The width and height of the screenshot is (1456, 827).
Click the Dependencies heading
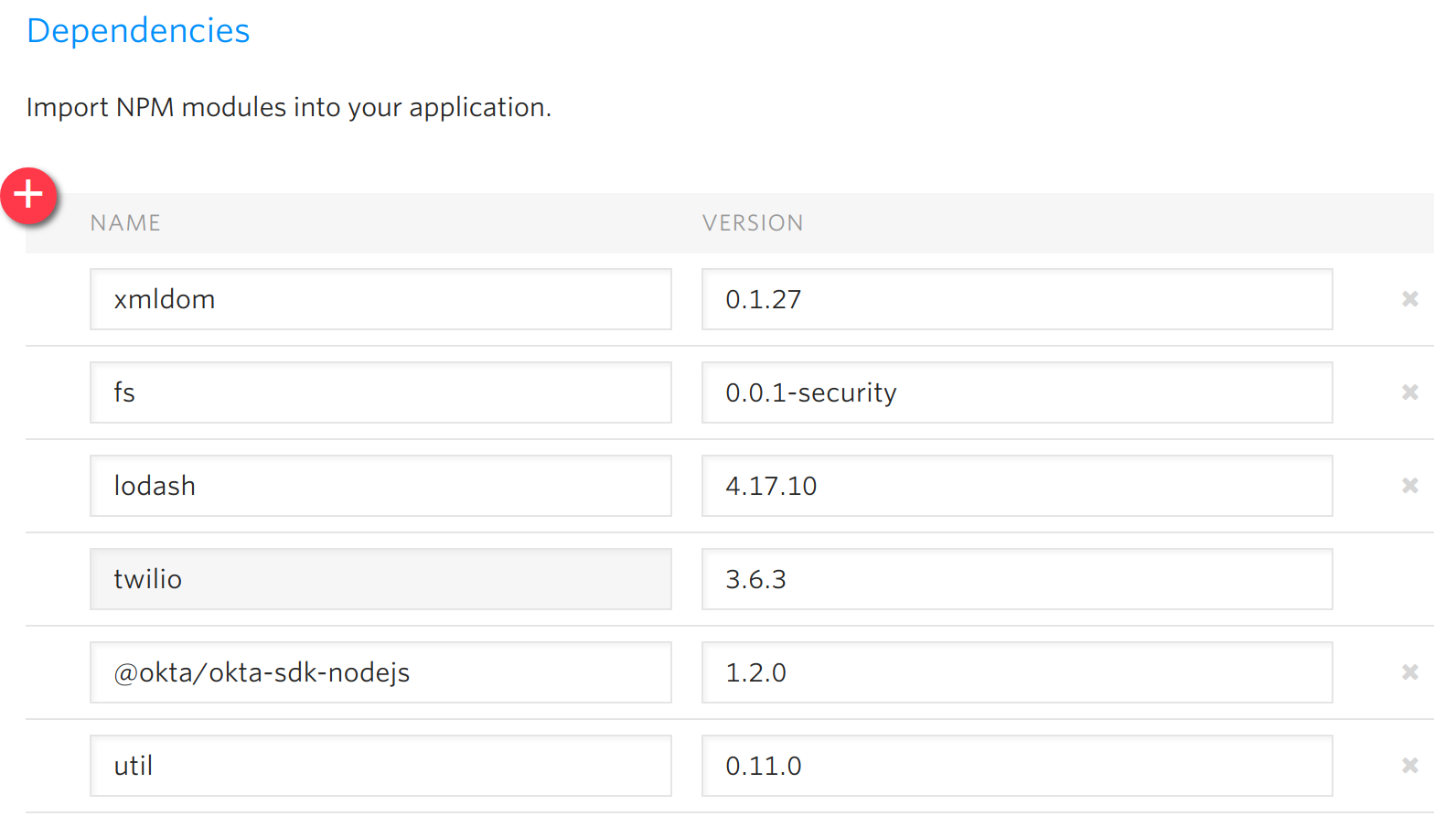[138, 31]
